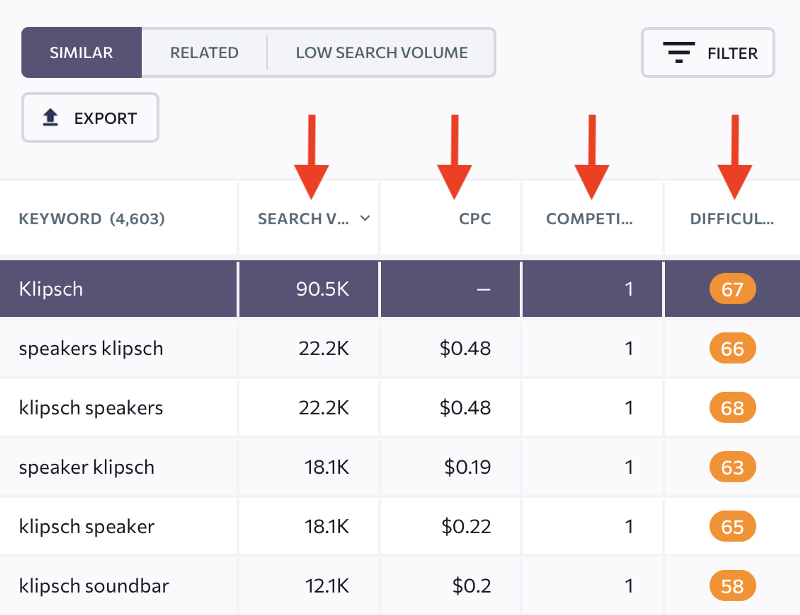Click the difficulty badge 63
The width and height of the screenshot is (800, 615).
(x=732, y=467)
